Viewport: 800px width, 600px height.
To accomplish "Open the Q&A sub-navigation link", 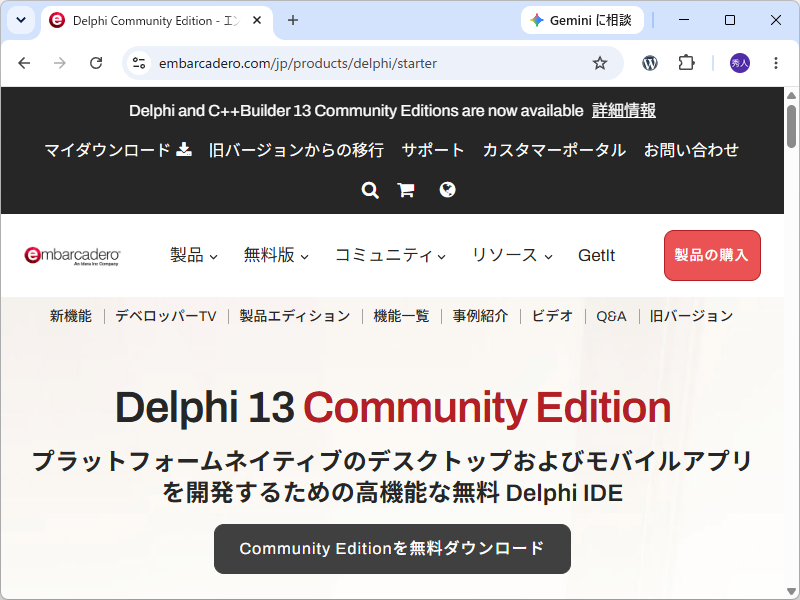I will pyautogui.click(x=611, y=316).
